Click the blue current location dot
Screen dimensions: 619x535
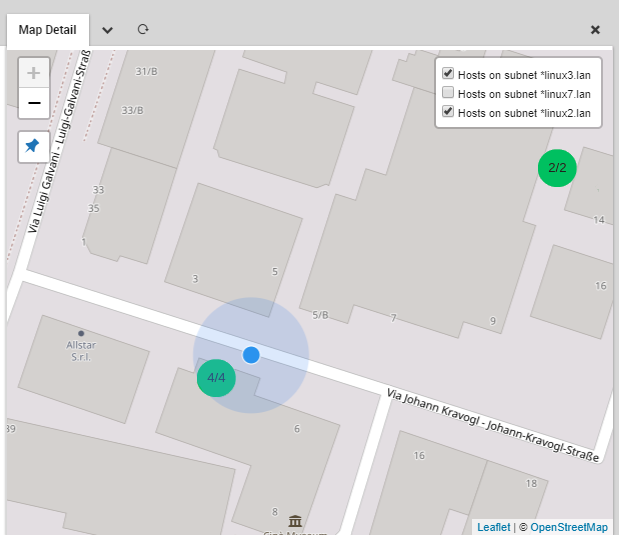[x=251, y=355]
